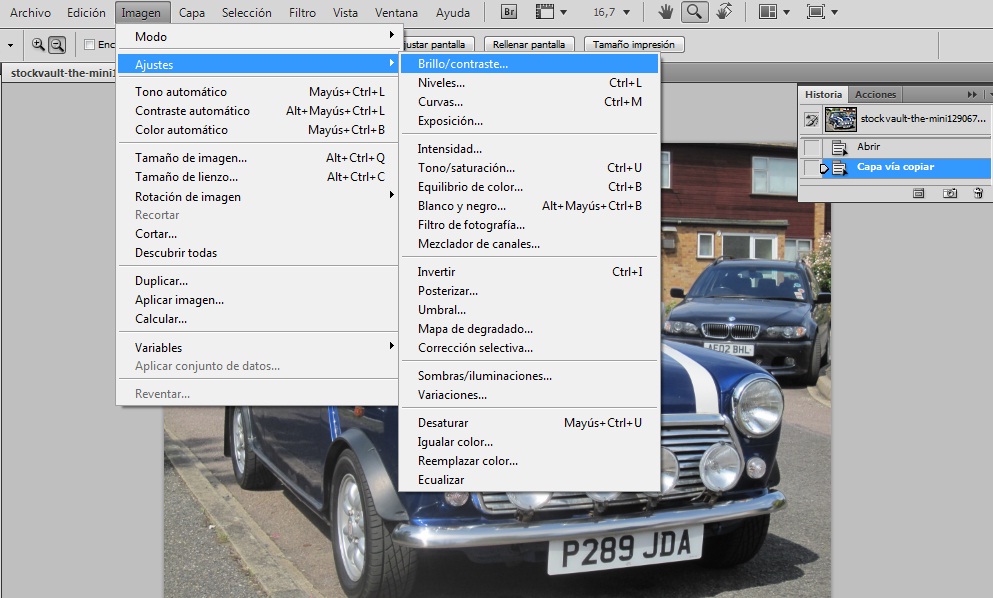Select Invertir menu entry

coord(529,271)
